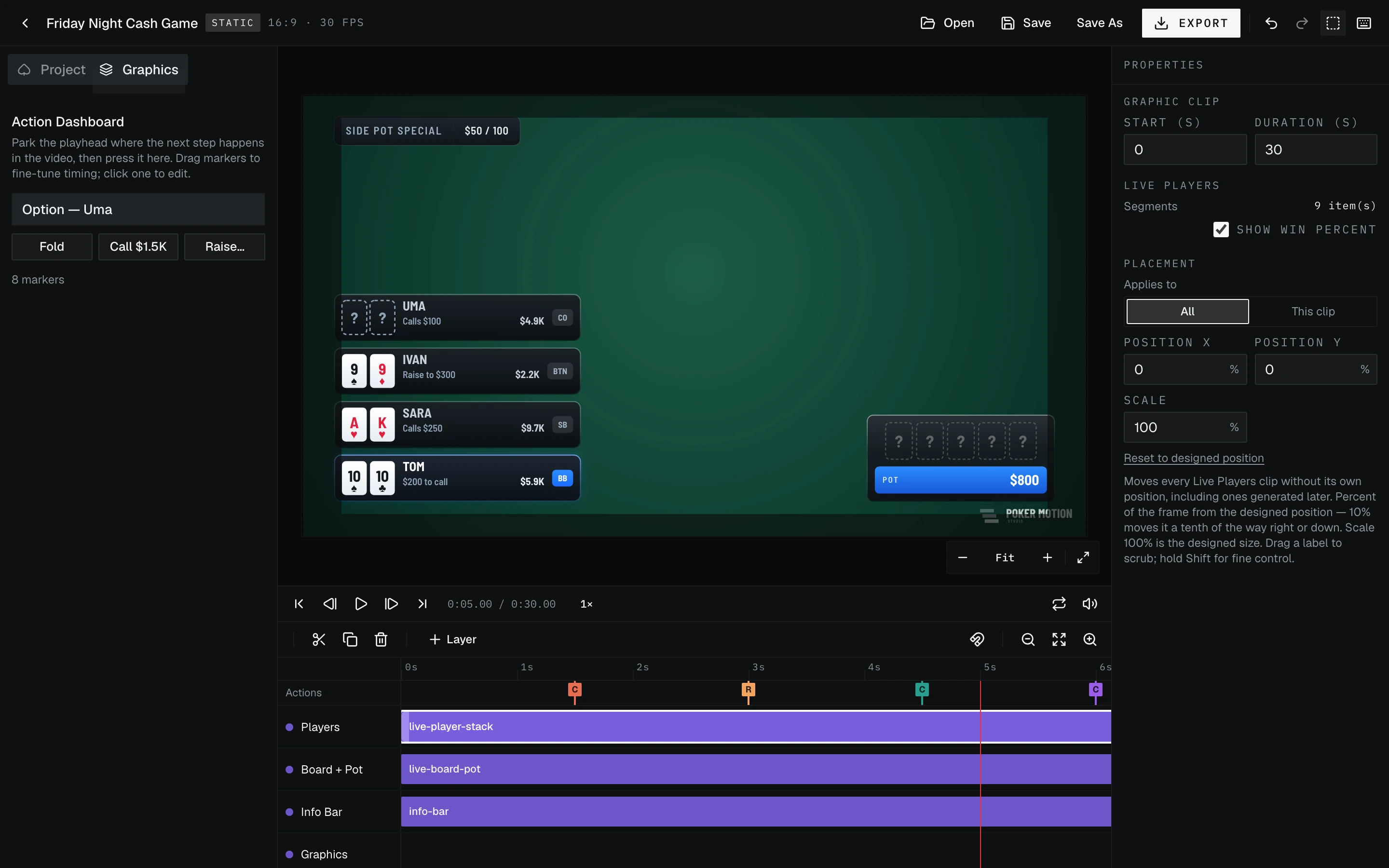Open keyboard shortcuts icon
Image resolution: width=1389 pixels, height=868 pixels.
pyautogui.click(x=1364, y=23)
